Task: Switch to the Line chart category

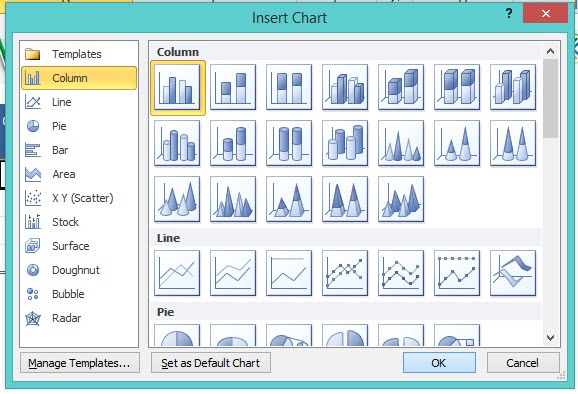Action: pos(79,102)
